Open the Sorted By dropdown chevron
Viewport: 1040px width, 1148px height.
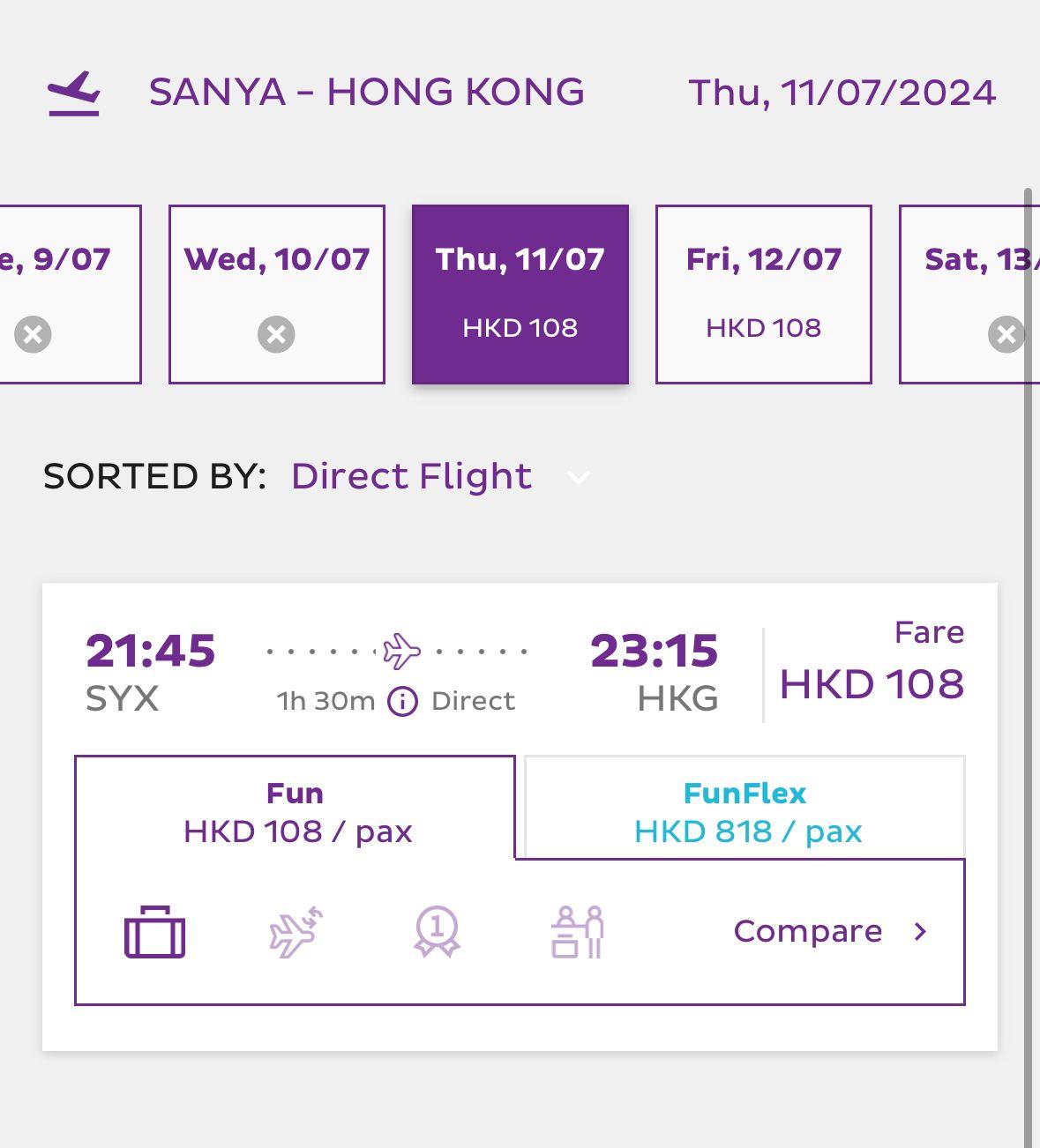(x=579, y=478)
